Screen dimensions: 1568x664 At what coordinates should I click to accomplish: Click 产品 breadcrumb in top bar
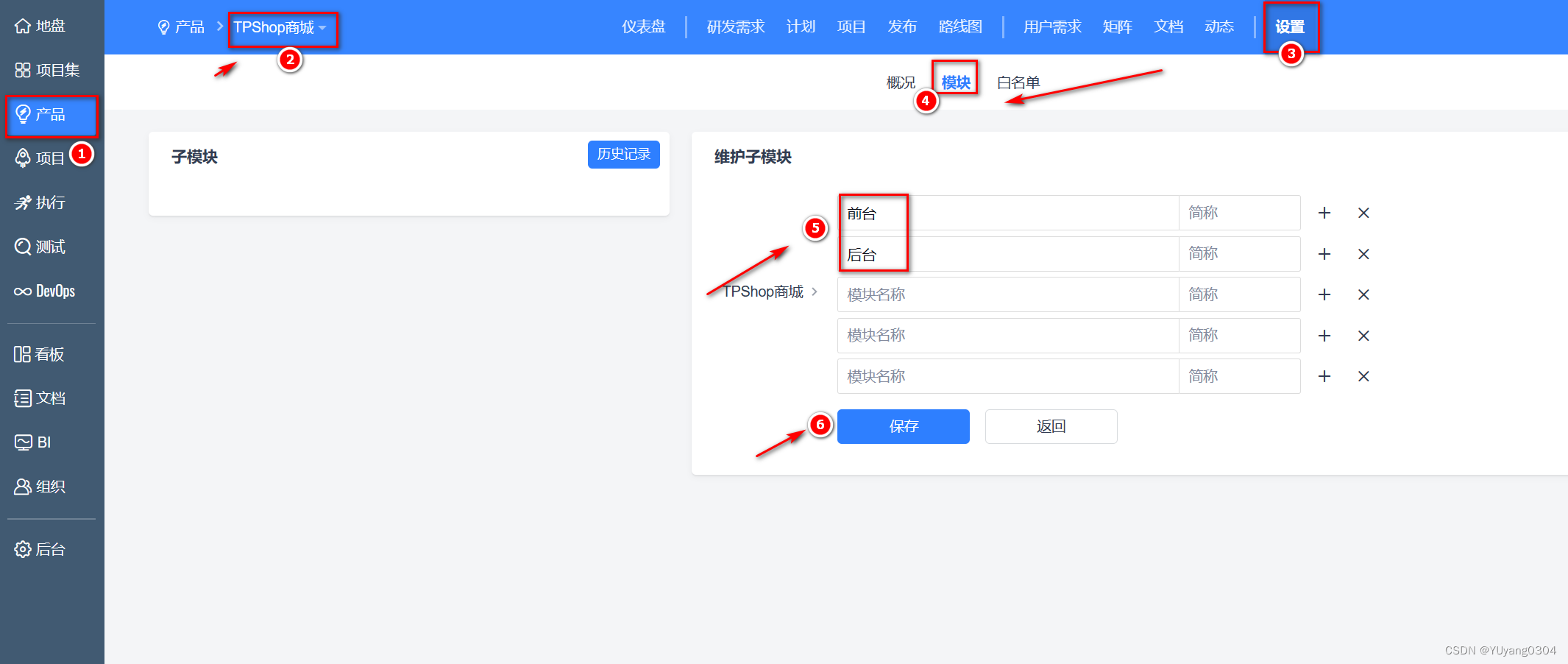[181, 27]
